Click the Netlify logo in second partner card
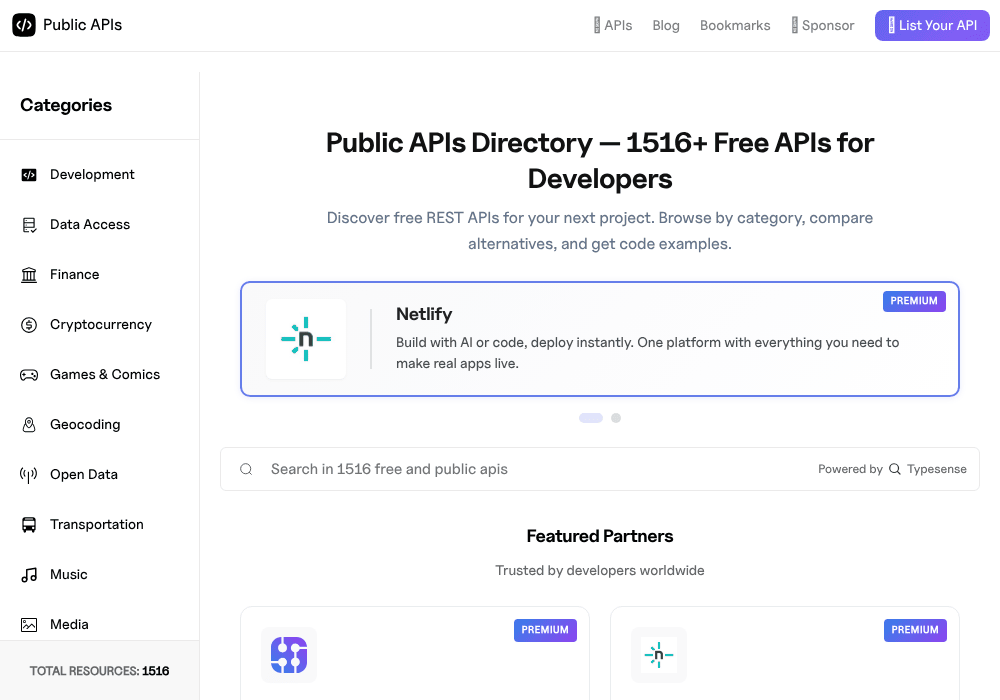This screenshot has height=700, width=1000. 659,655
